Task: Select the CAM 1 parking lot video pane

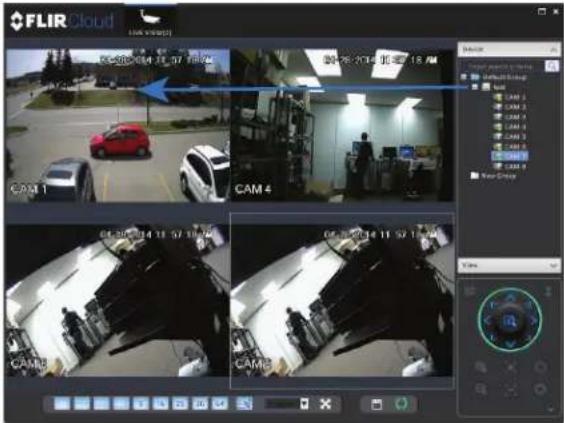Action: pos(118,125)
